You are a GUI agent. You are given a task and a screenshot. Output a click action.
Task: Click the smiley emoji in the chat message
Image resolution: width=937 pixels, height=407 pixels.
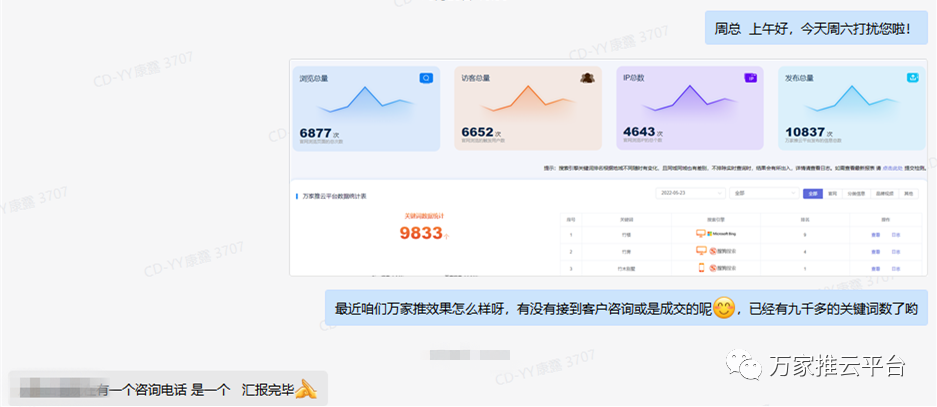(725, 308)
